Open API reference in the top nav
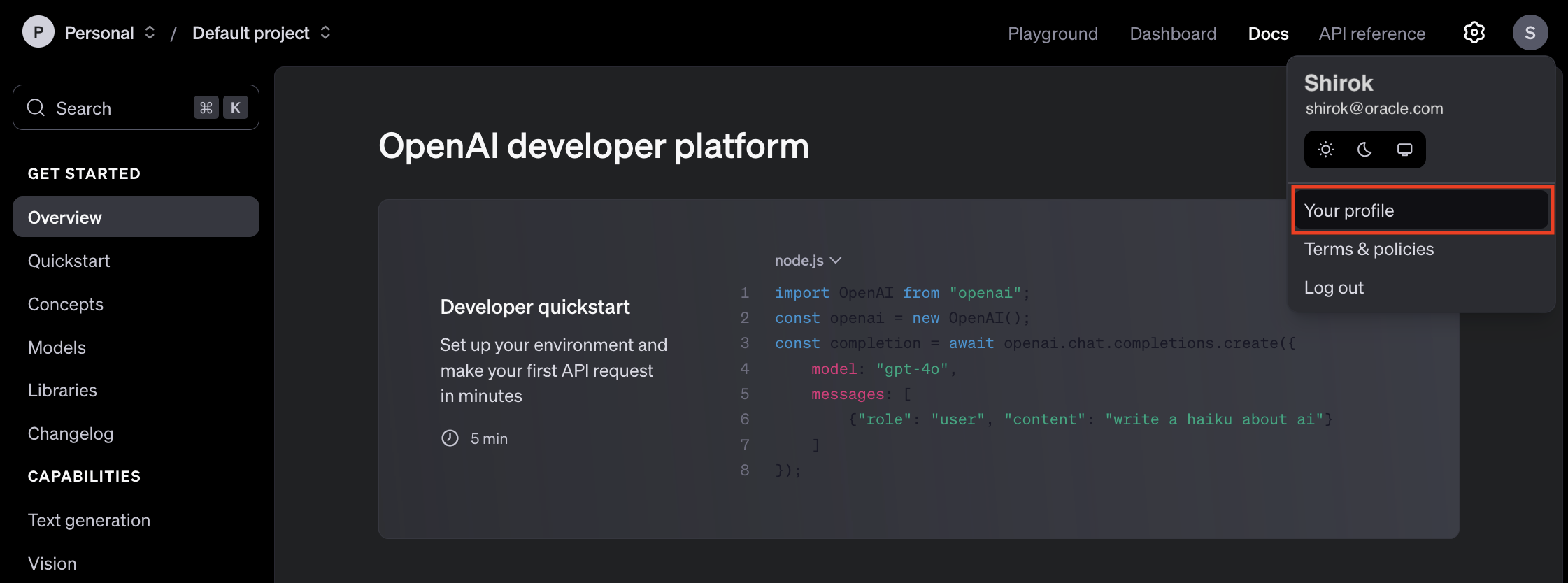 click(1371, 34)
